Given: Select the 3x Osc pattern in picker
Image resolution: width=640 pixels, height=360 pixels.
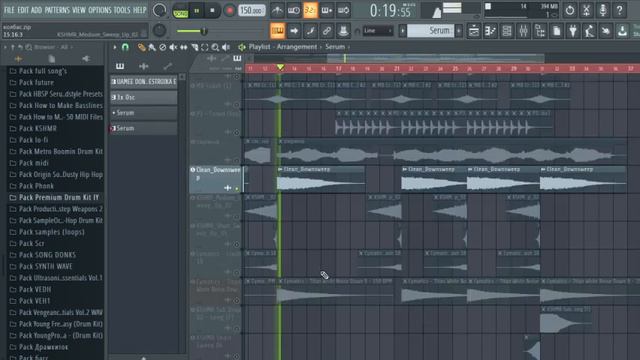Looking at the screenshot, I should [144, 98].
